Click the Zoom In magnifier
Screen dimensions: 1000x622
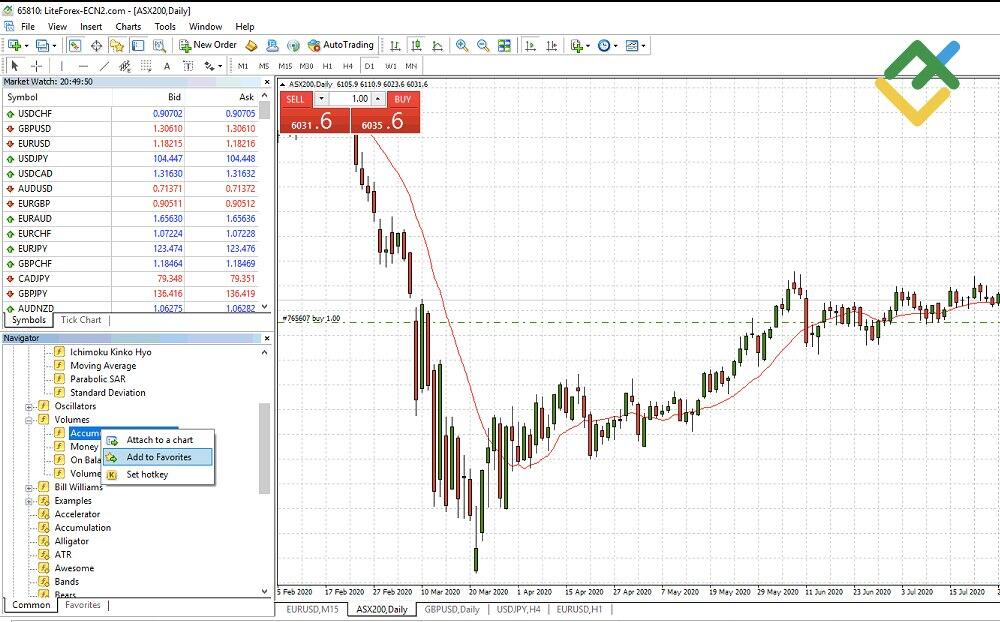[461, 45]
